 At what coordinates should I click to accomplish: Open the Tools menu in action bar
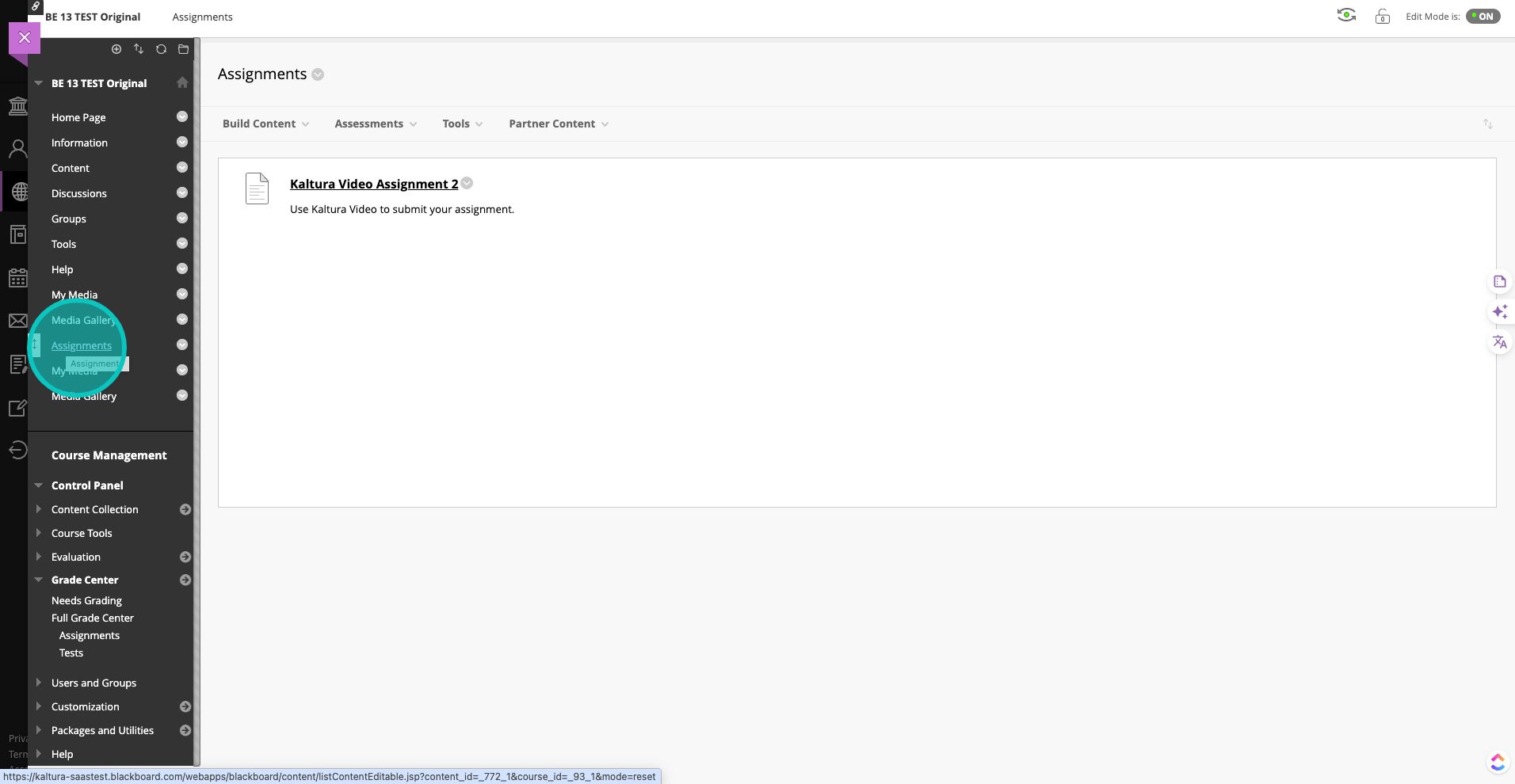pos(462,124)
